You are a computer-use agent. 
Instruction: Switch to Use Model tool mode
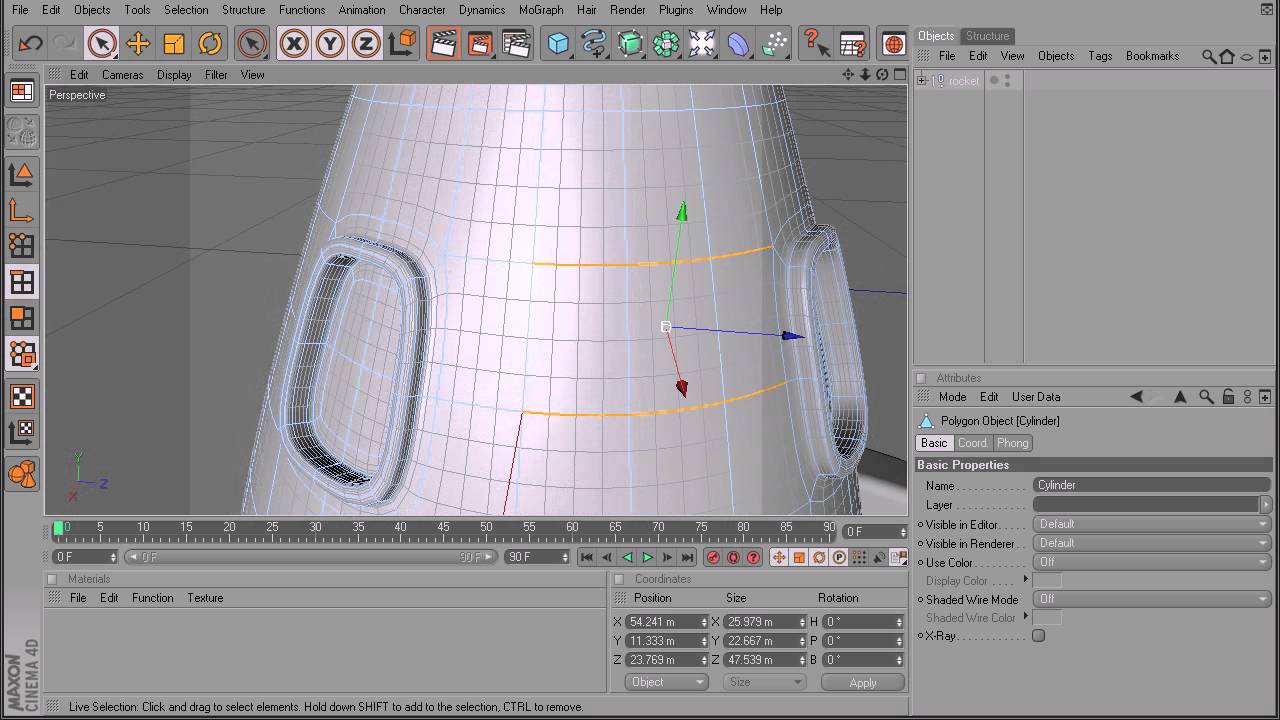click(21, 174)
